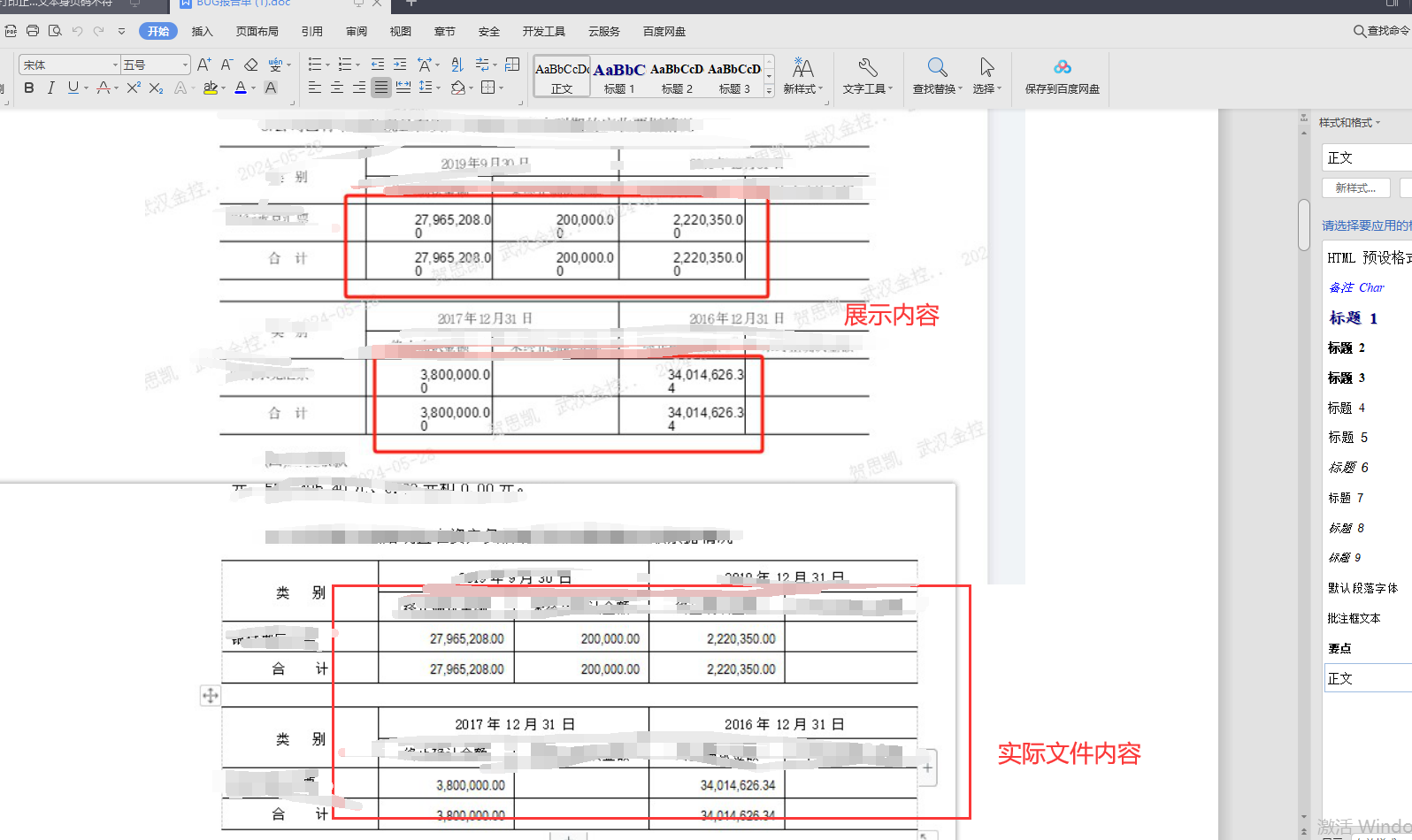Open the font name dropdown showing 宋体
1412x840 pixels.
click(x=115, y=65)
